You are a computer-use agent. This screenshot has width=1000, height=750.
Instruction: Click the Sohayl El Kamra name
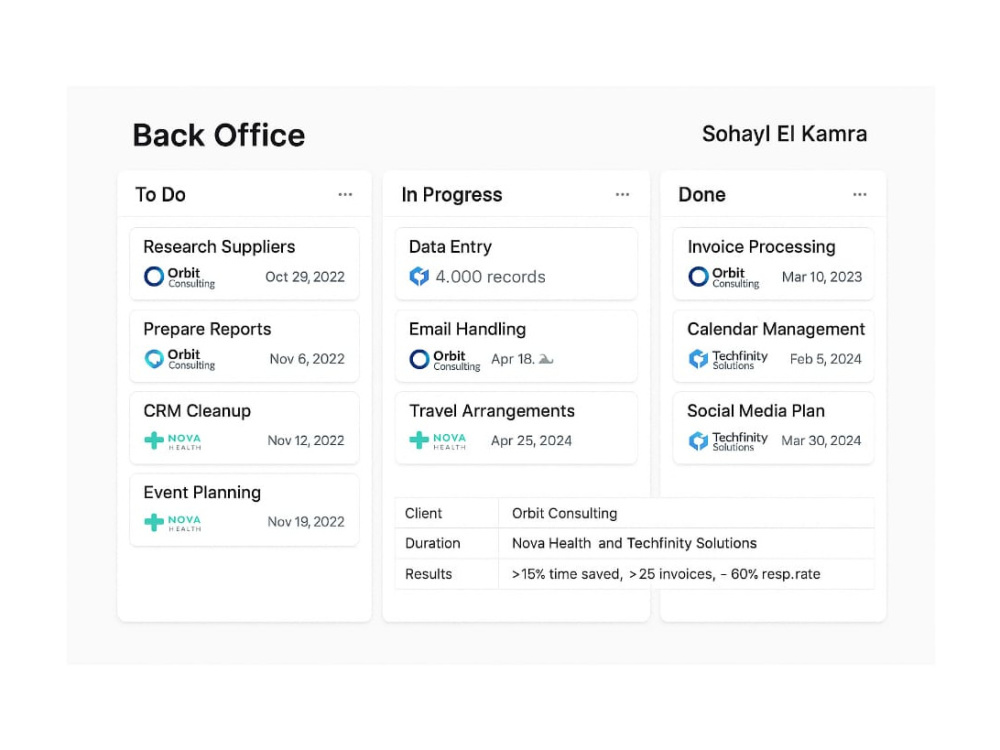[x=784, y=134]
